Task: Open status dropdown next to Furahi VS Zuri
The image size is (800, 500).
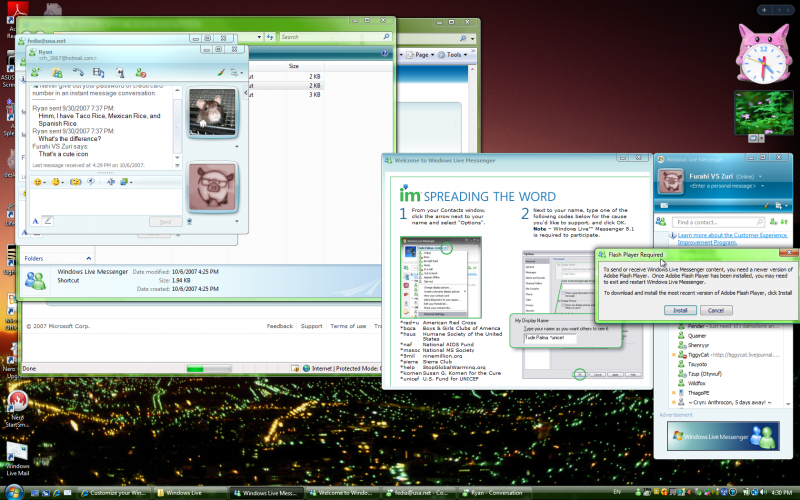Action: tap(760, 177)
